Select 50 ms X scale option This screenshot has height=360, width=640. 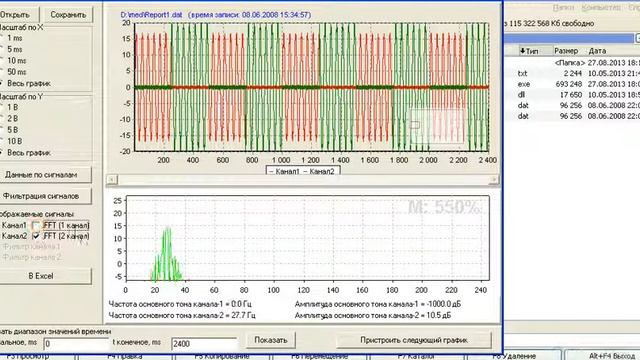[13, 72]
